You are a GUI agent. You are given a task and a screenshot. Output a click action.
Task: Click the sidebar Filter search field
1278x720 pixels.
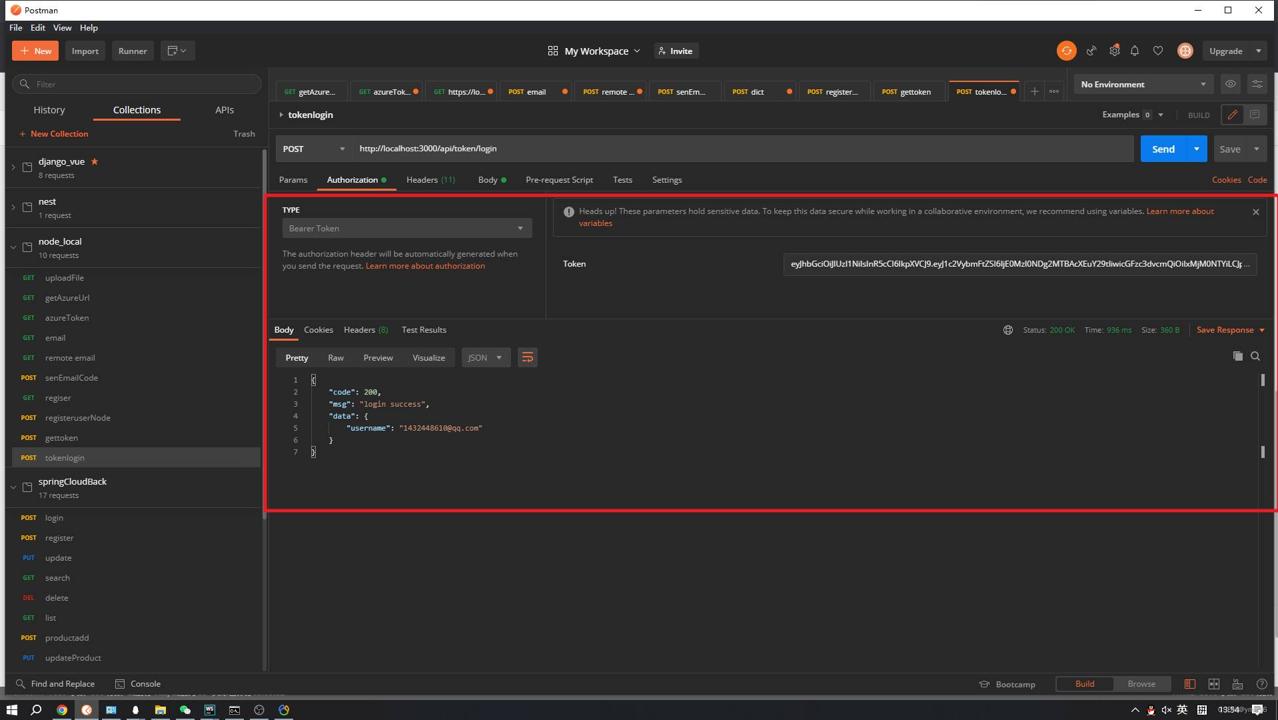point(137,84)
